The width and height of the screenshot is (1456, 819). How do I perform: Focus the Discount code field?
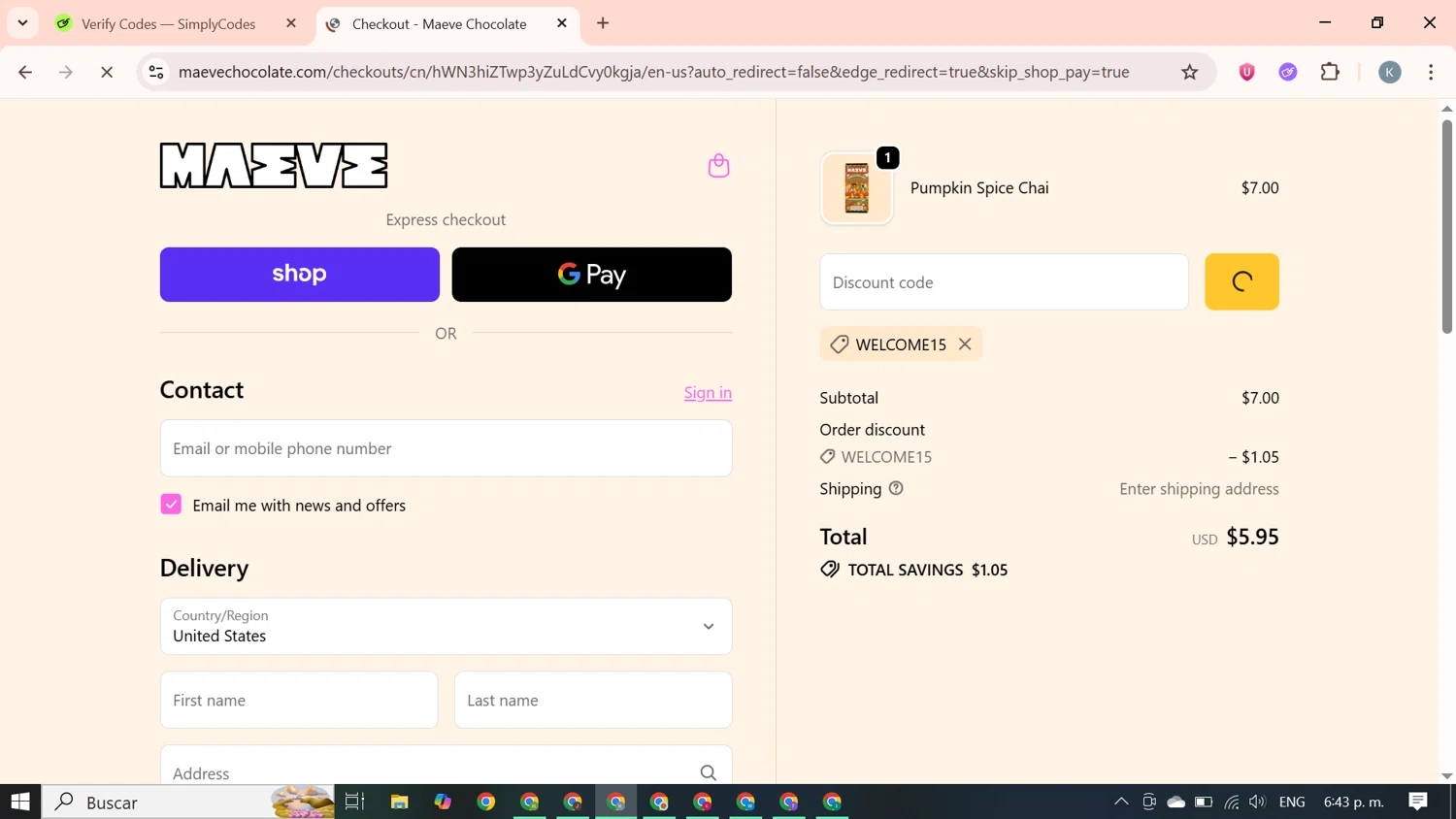click(1004, 281)
